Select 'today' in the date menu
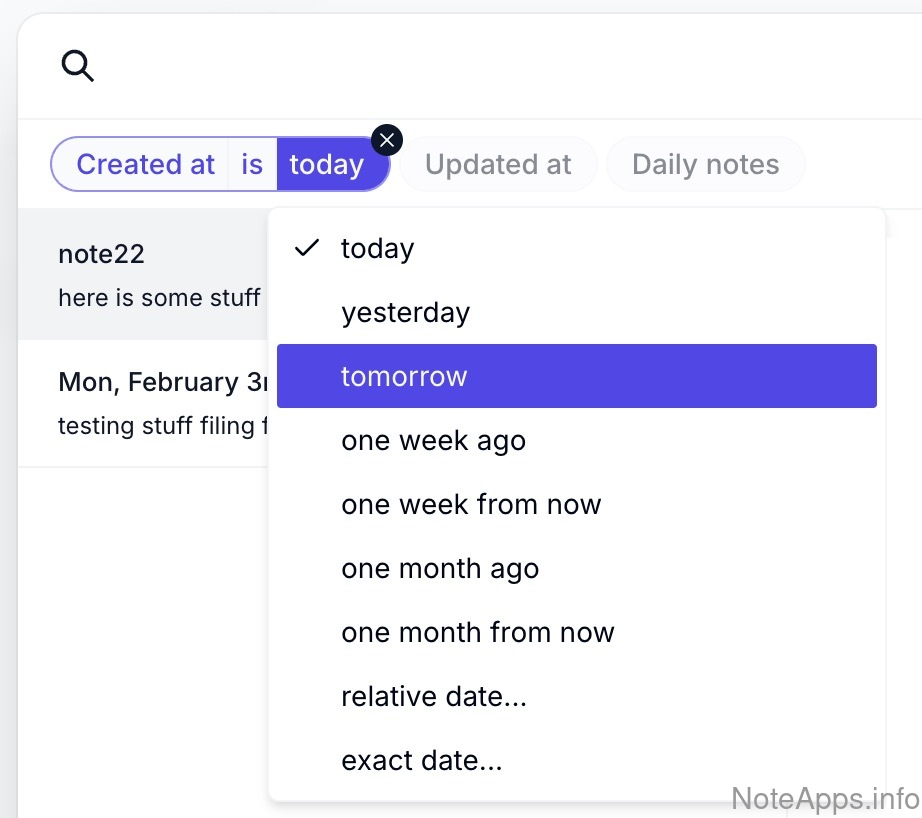Screen dimensions: 922x818 tap(378, 249)
